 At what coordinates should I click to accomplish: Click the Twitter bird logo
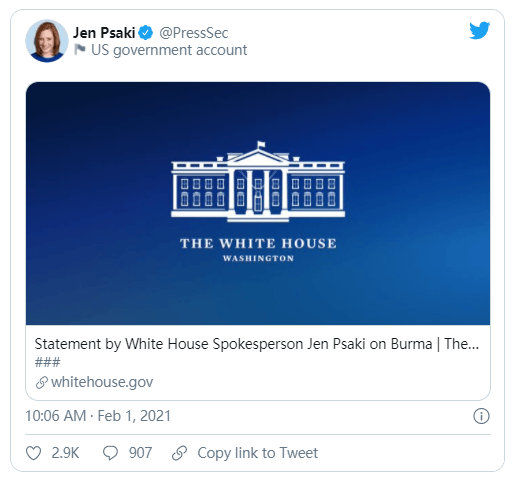click(479, 30)
